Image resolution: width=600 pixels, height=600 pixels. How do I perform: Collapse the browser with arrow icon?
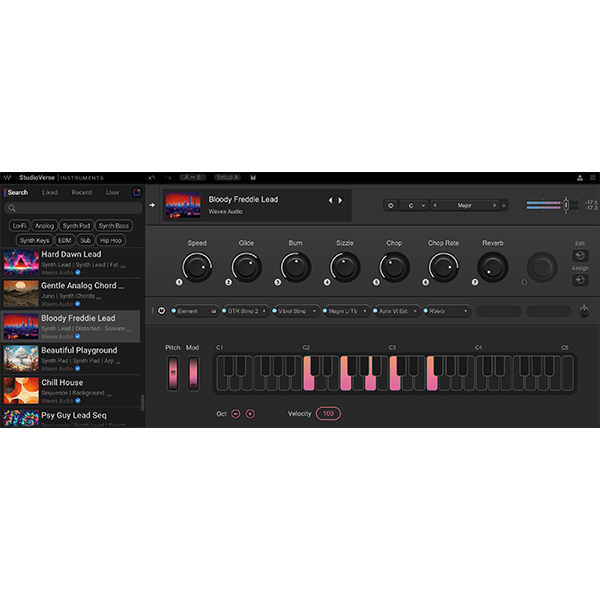[x=152, y=205]
